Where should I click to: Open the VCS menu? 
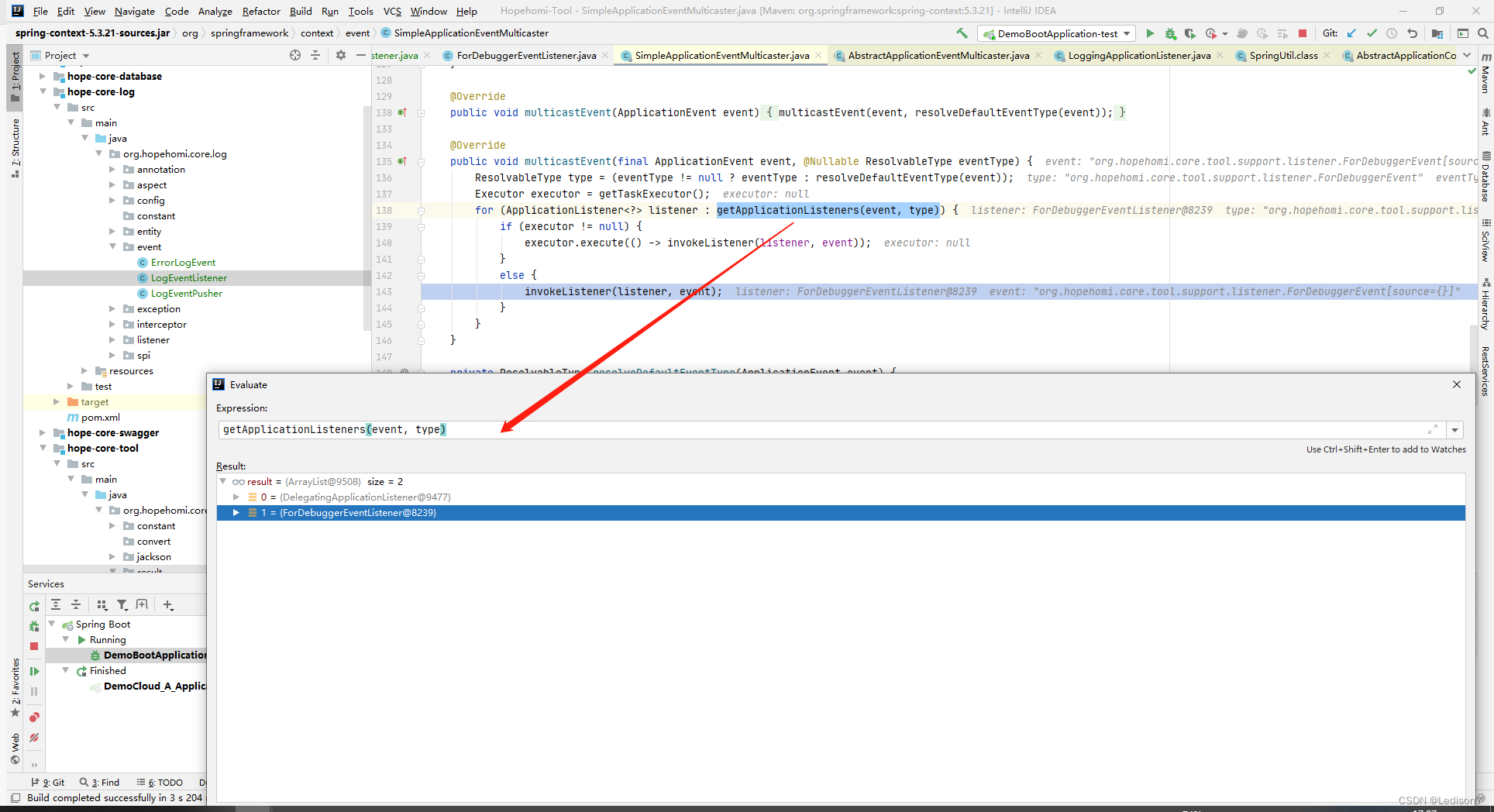coord(392,11)
